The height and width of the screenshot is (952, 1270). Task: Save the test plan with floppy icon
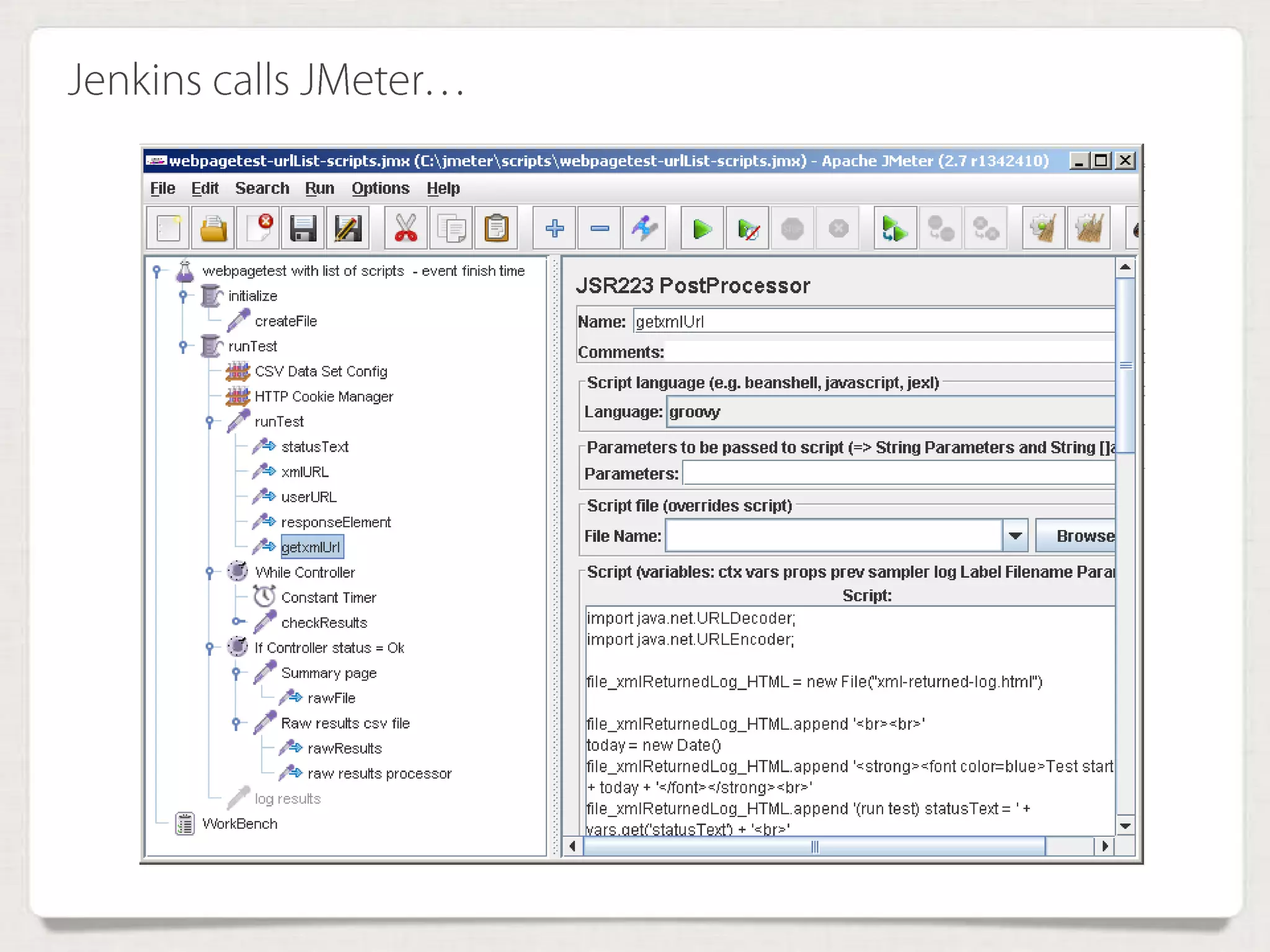coord(303,228)
